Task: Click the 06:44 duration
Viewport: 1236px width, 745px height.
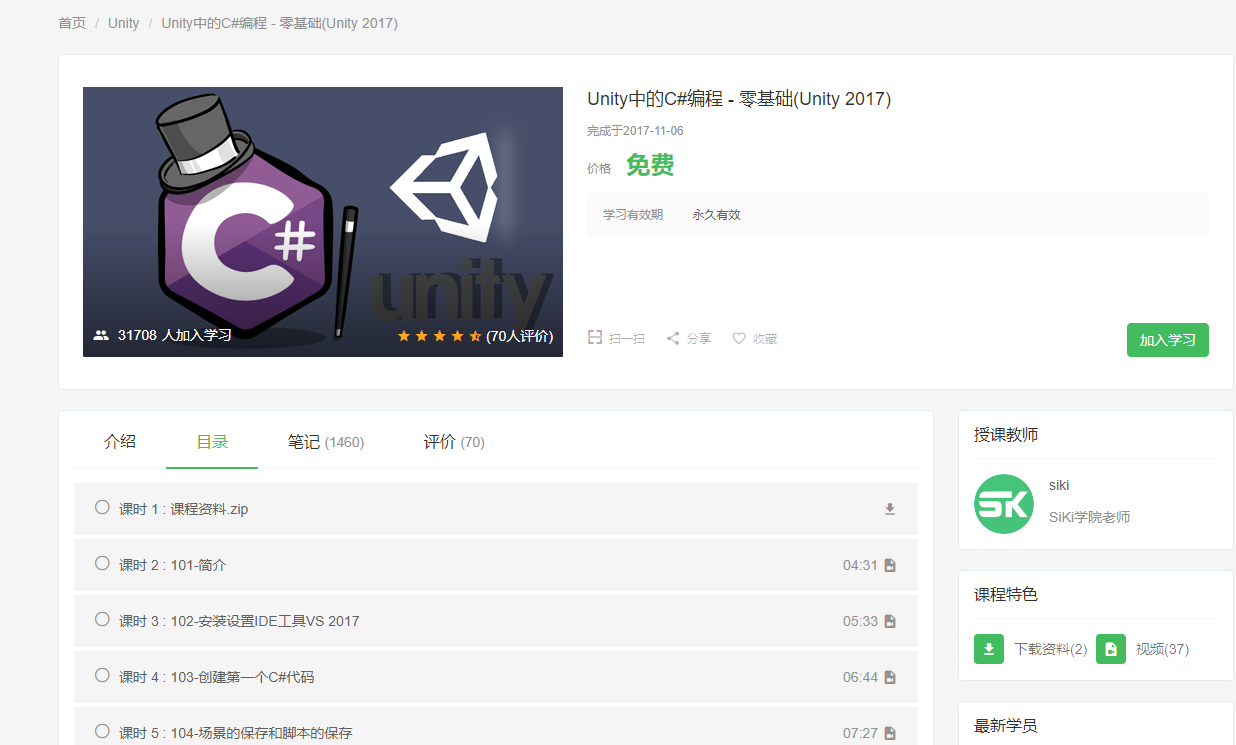Action: 860,677
